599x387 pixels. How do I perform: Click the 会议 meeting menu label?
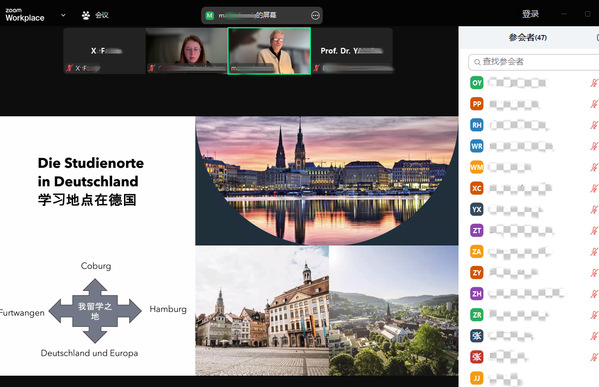tap(102, 15)
